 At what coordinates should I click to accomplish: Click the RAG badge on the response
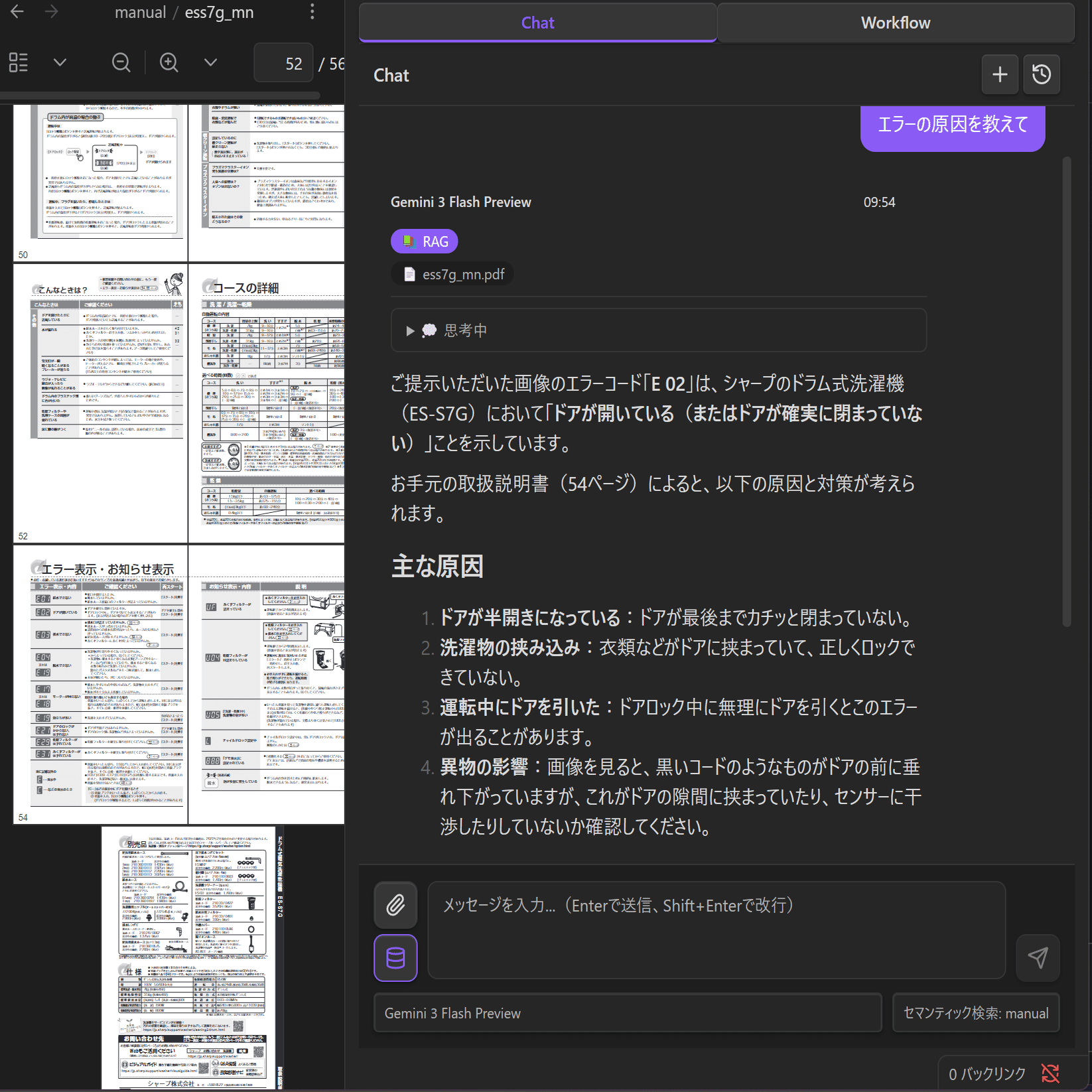click(x=424, y=241)
